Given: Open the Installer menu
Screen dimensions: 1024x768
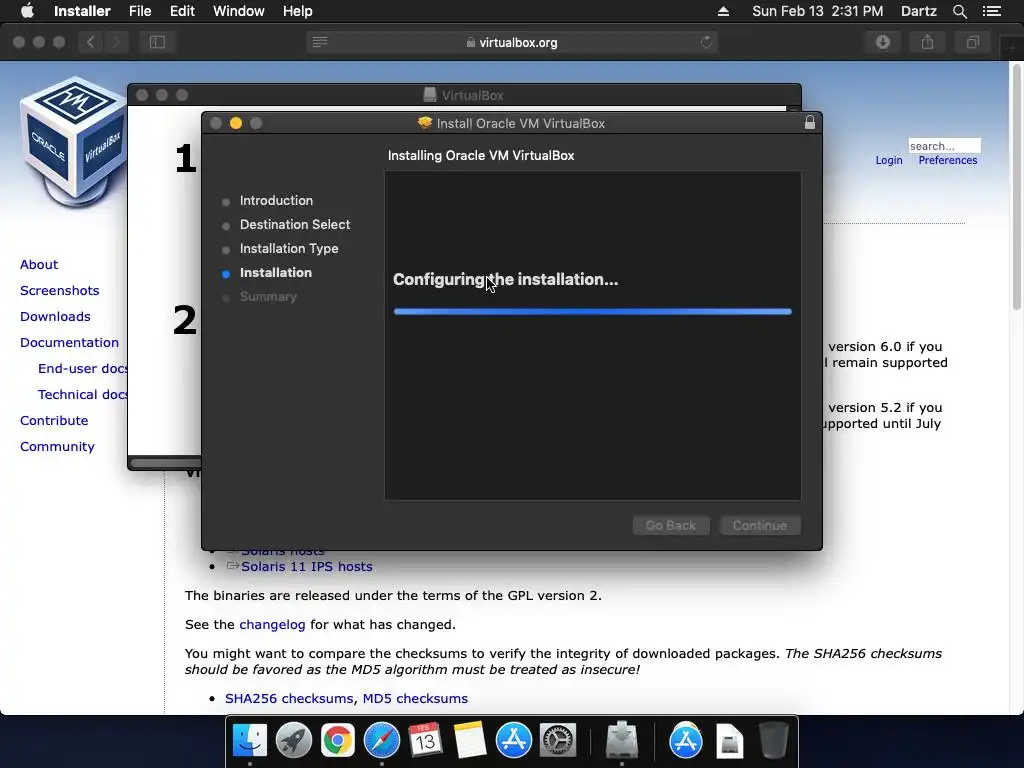Looking at the screenshot, I should click(x=82, y=11).
